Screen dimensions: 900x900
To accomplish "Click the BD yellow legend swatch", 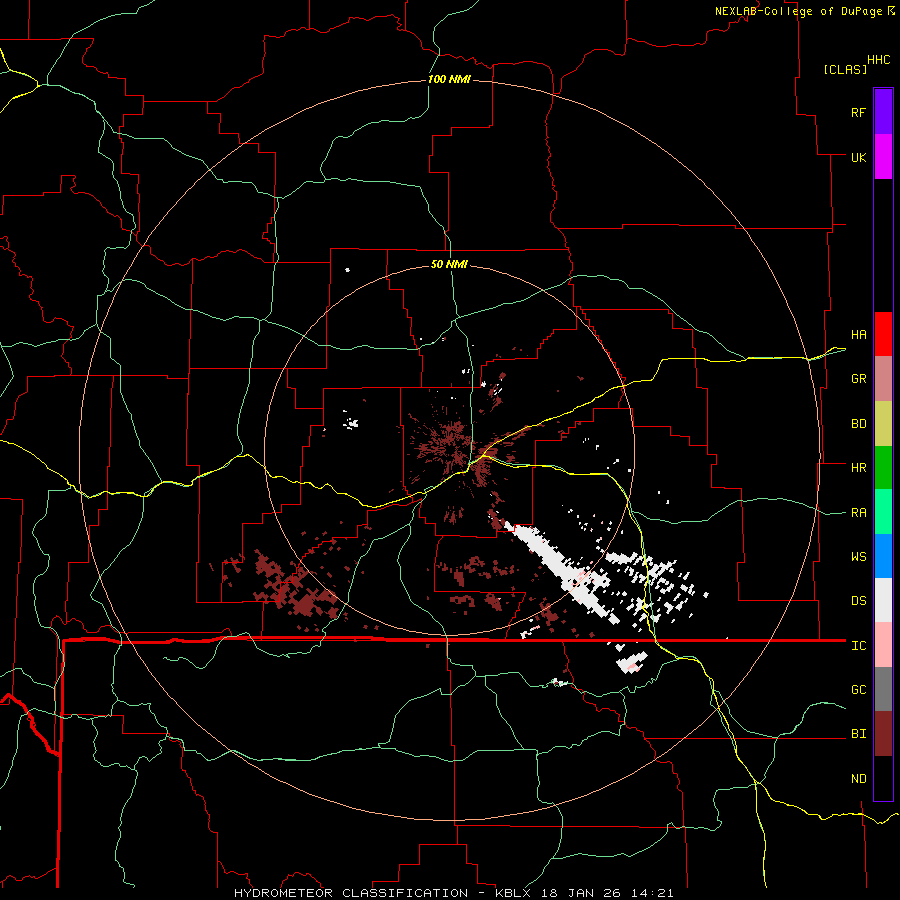I will tap(883, 423).
